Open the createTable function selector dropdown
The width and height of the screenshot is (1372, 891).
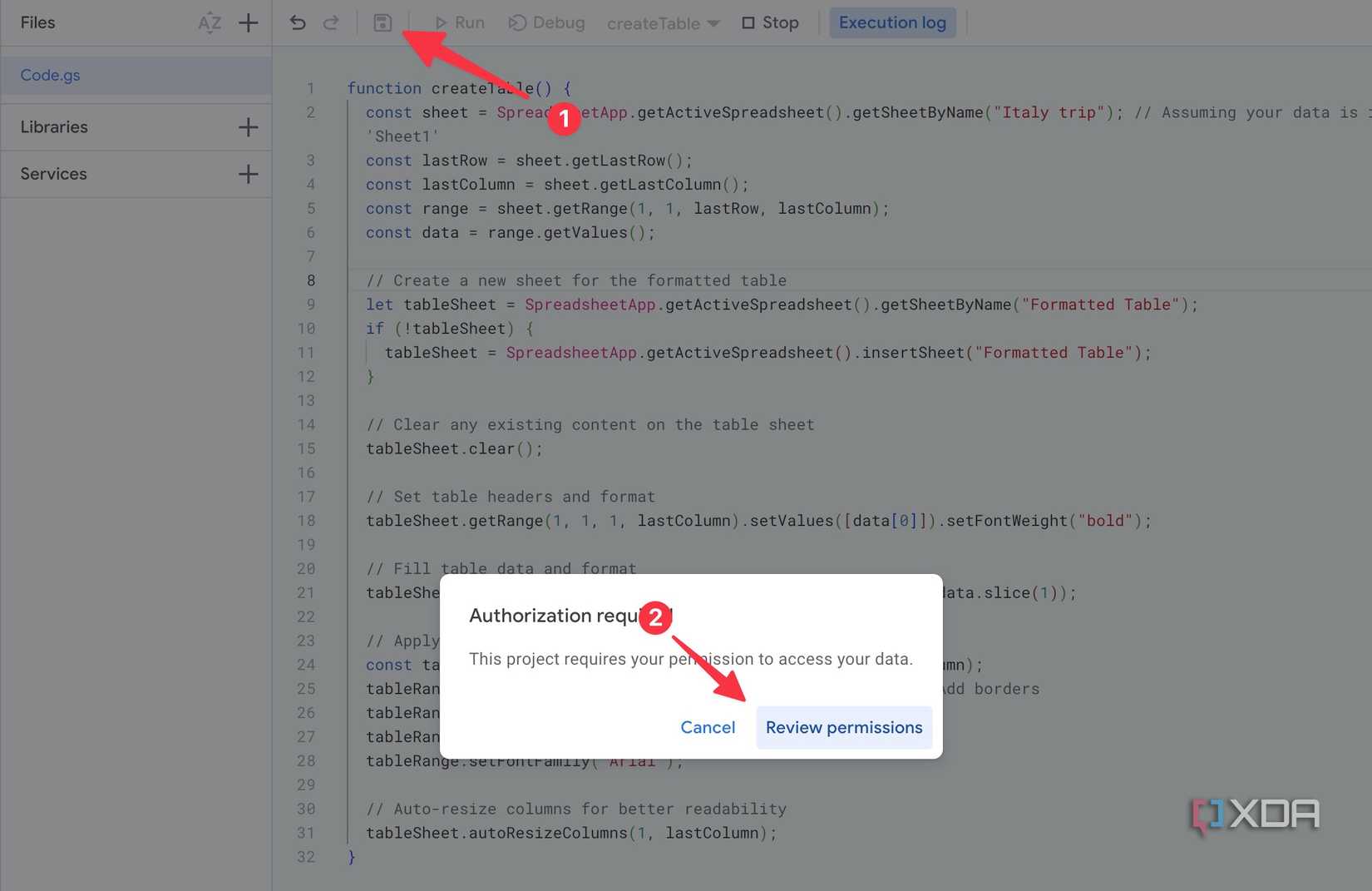click(663, 23)
